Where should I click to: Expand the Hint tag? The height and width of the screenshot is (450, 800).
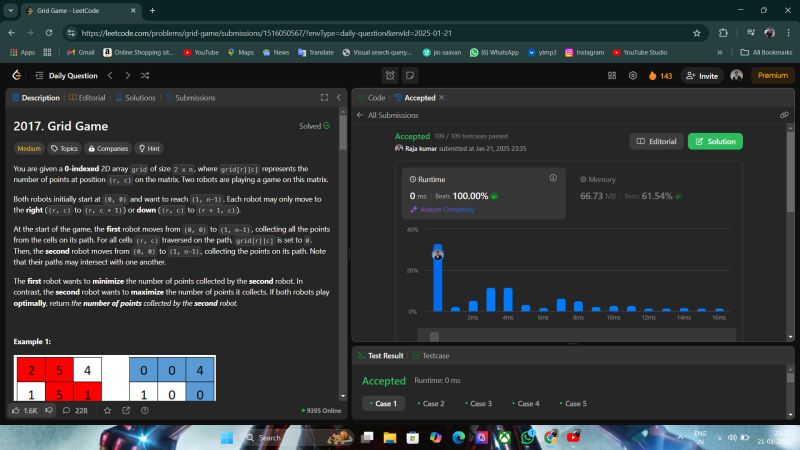tap(149, 148)
